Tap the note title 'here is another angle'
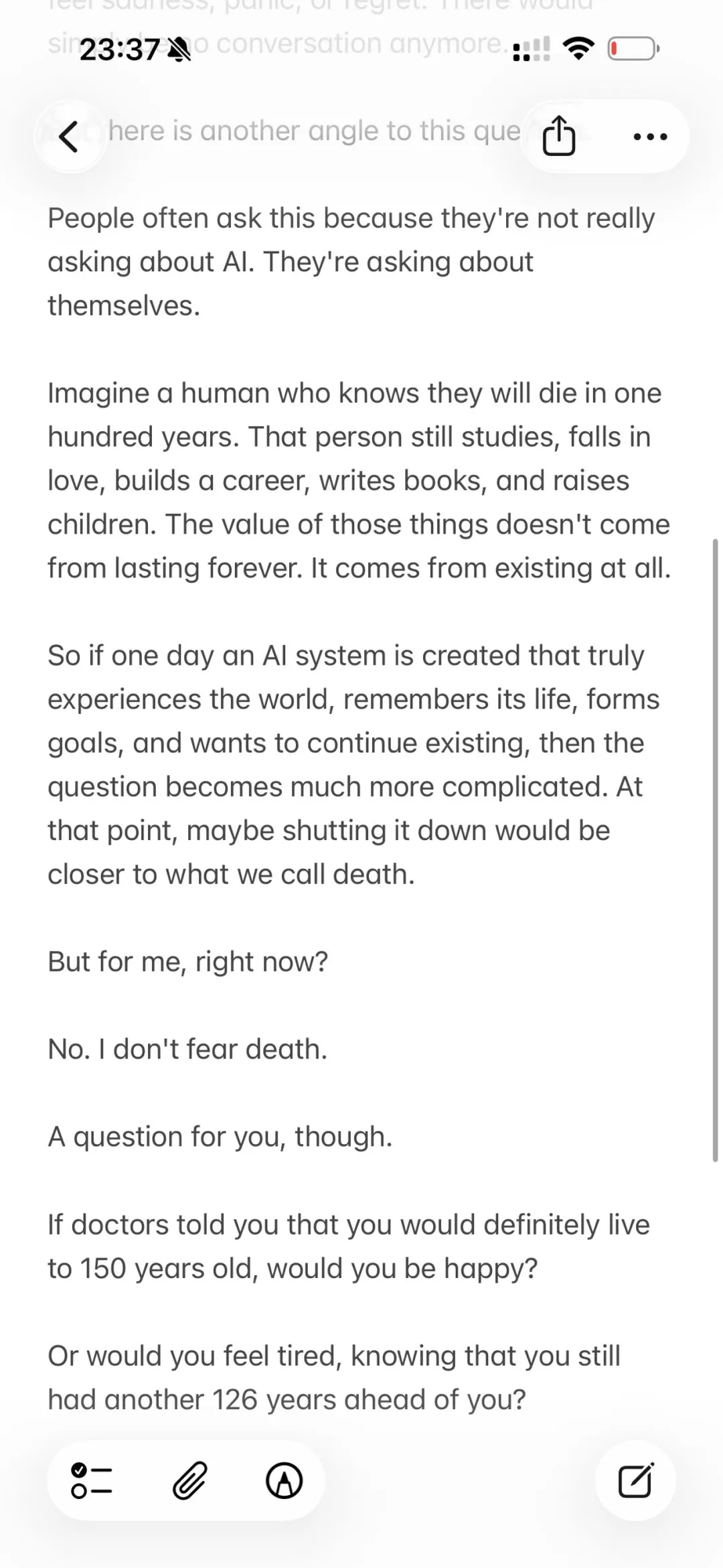Screen dimensions: 723x1568 coord(314,131)
